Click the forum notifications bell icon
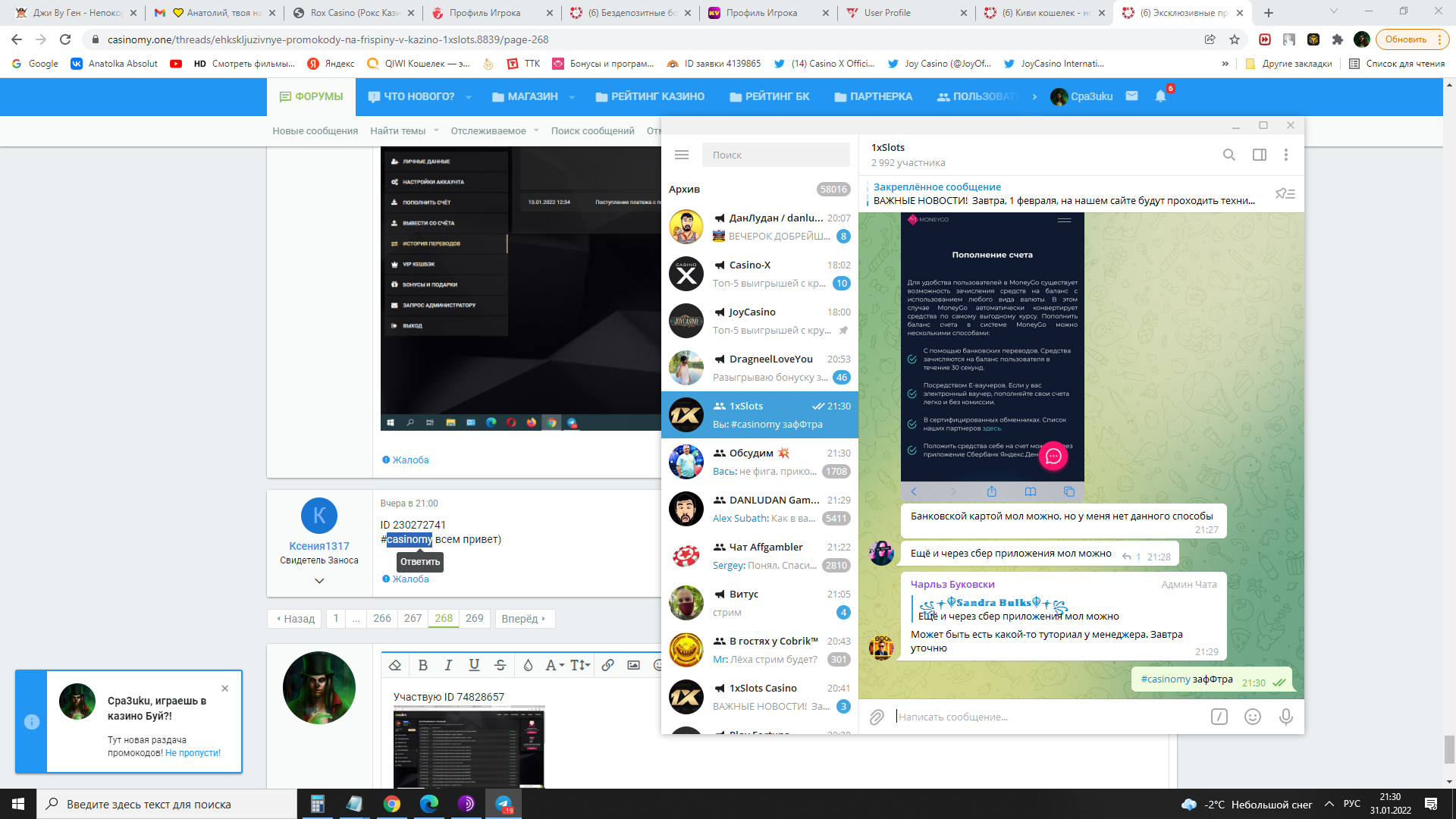Screen dimensions: 1456x819 click(x=1160, y=96)
